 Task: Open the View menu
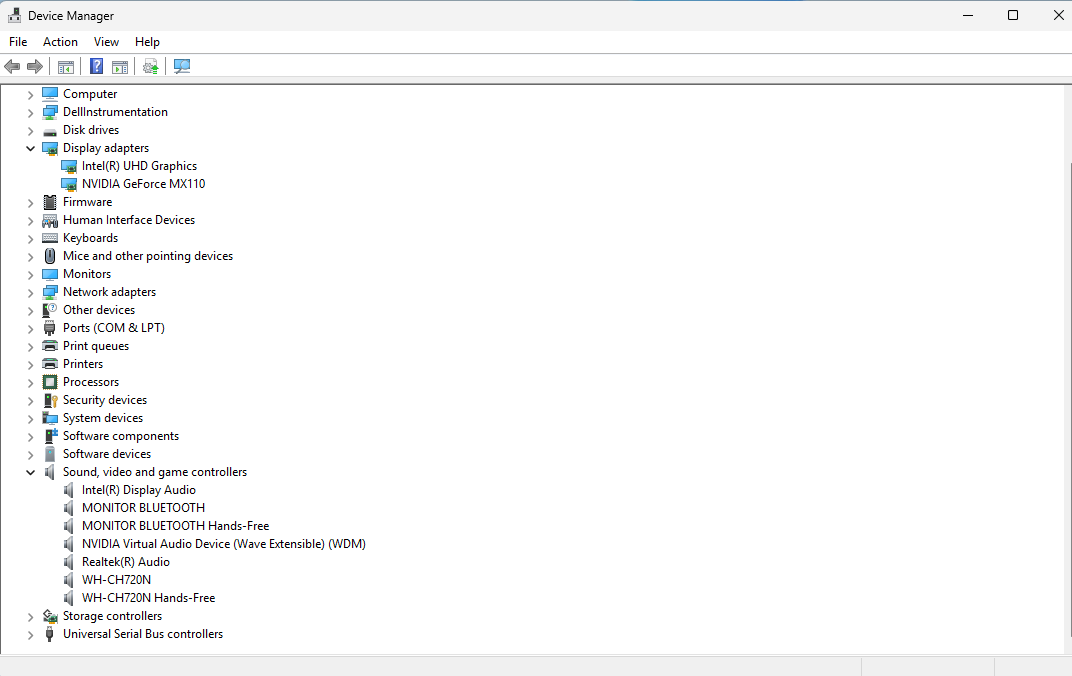coord(106,42)
